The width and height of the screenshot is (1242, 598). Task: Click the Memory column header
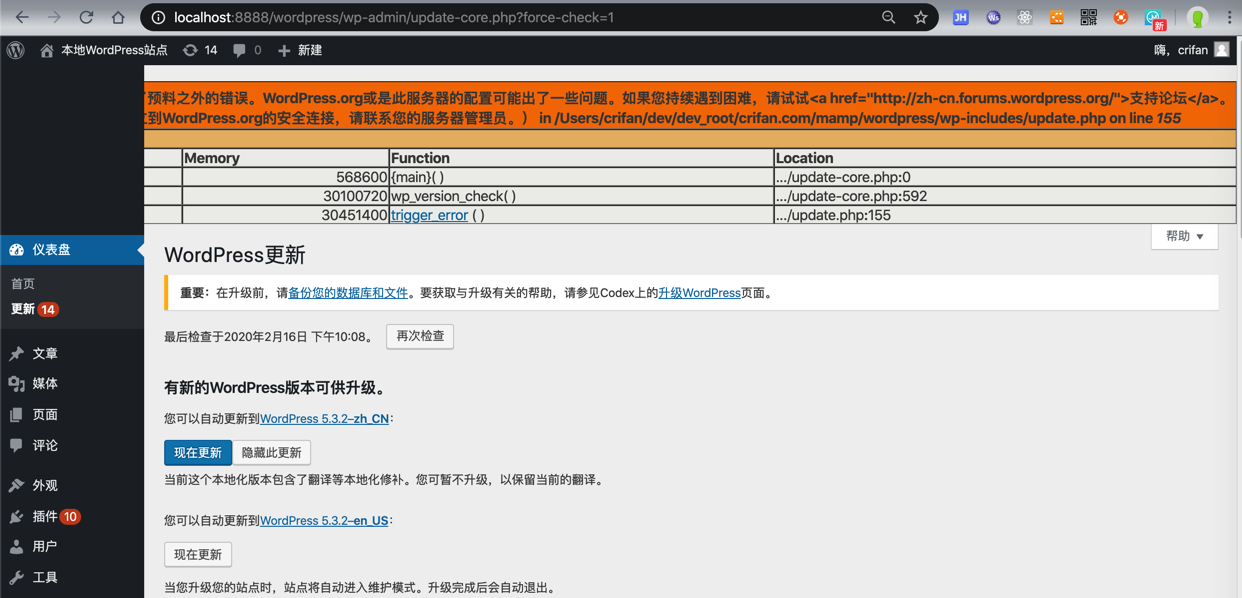tap(285, 158)
